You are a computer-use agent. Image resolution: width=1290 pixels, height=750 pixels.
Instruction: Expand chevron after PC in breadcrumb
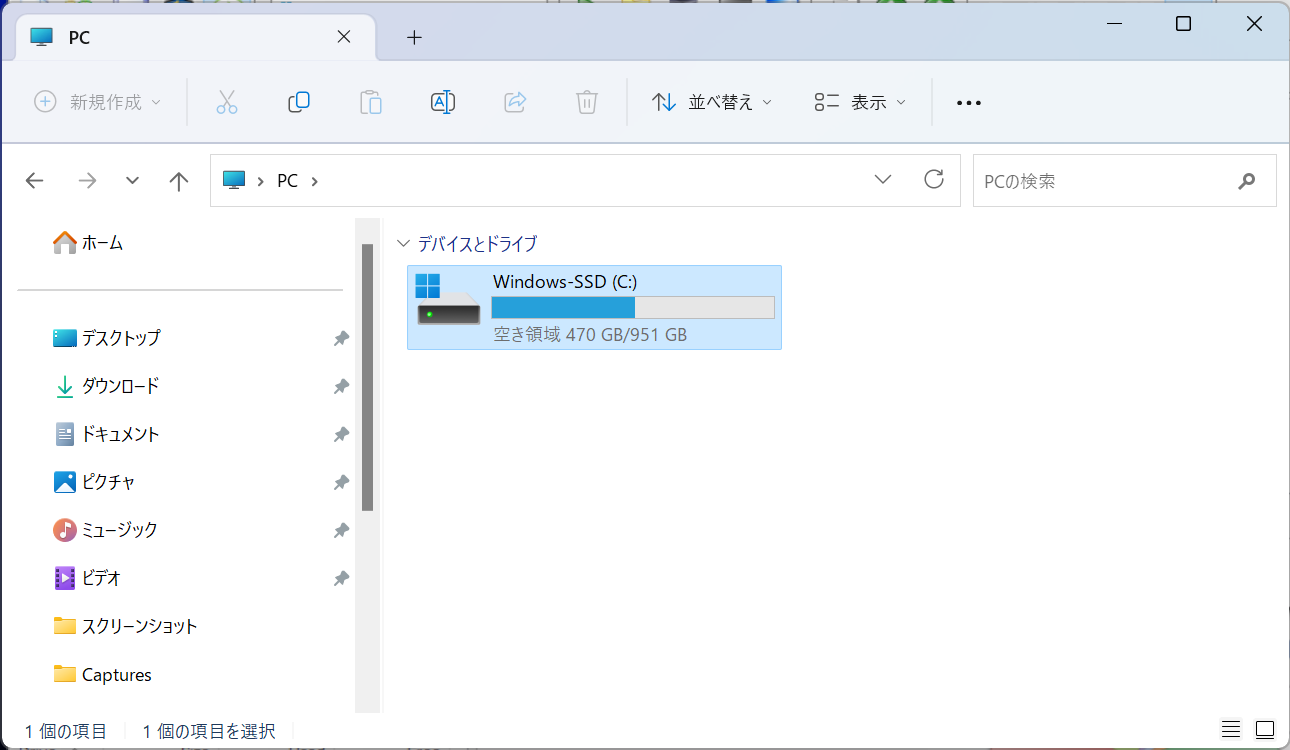tap(314, 181)
